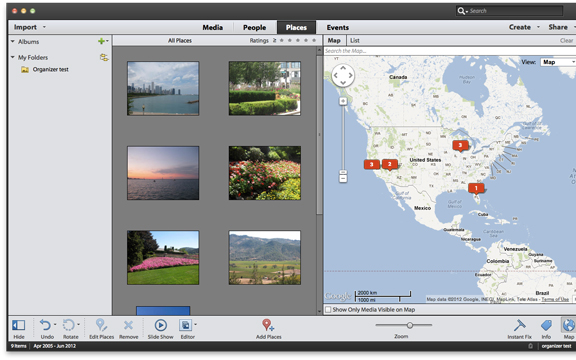Select the red pin marked 2
This screenshot has width=576, height=360.
(390, 165)
